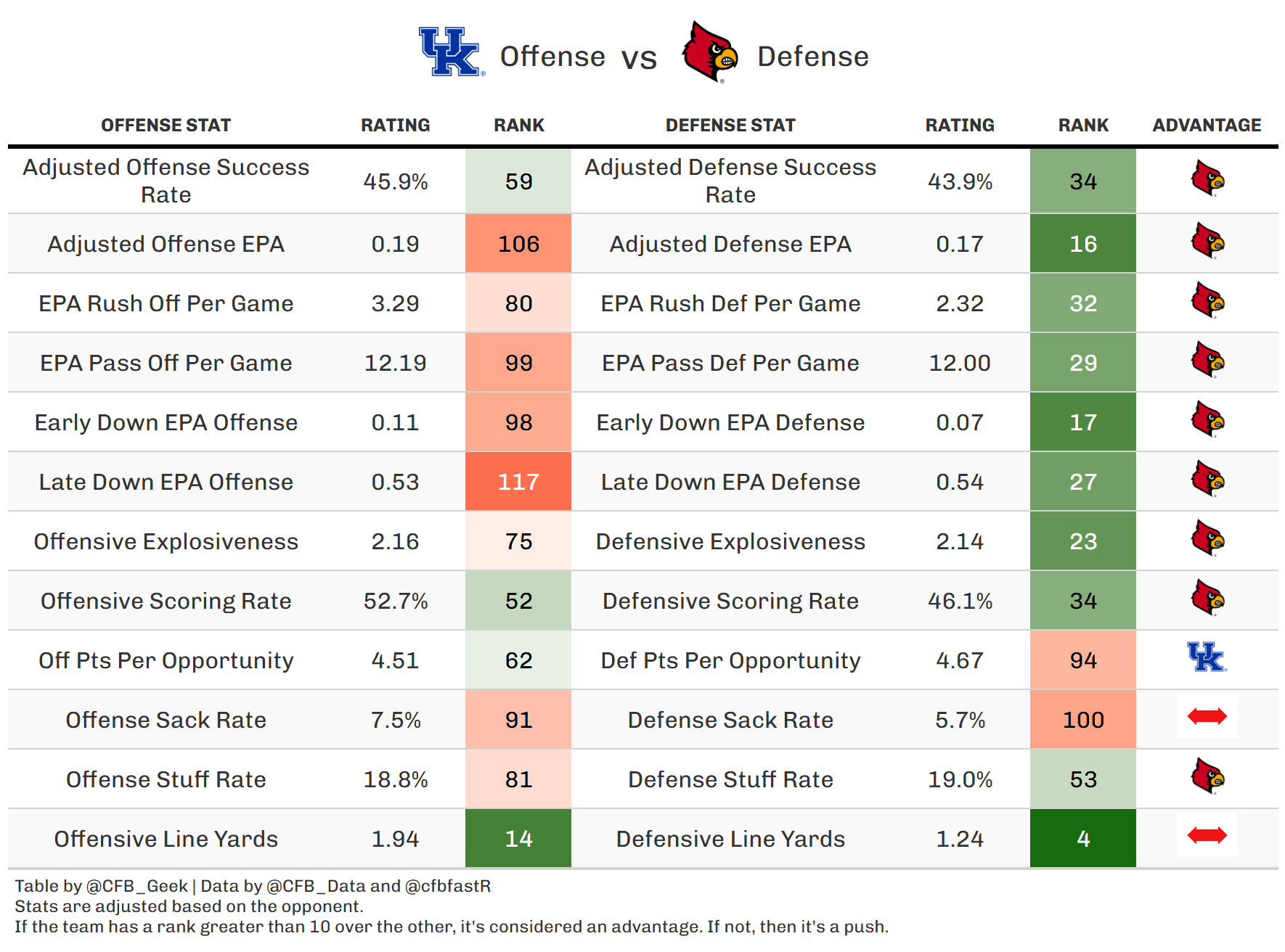Click the red push arrow in Sack Rate row

point(1207,717)
